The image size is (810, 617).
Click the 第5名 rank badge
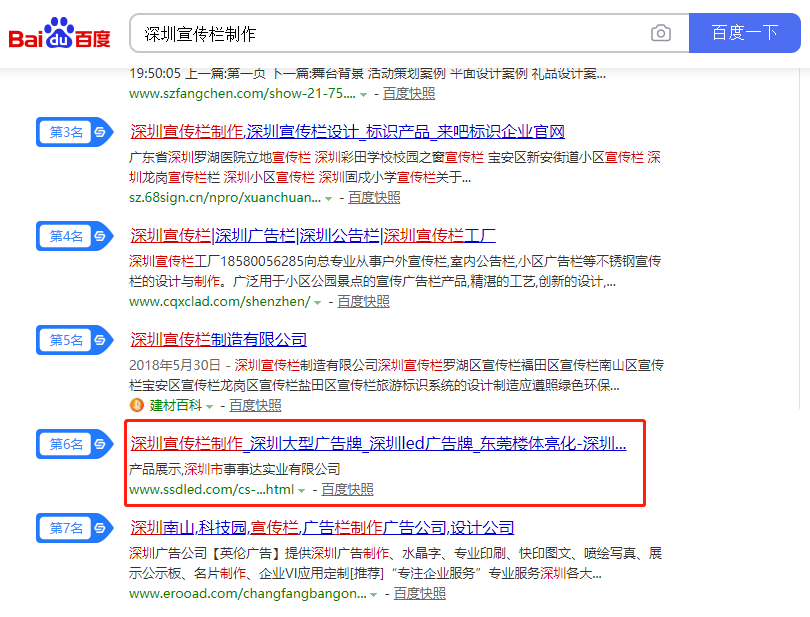[x=75, y=340]
